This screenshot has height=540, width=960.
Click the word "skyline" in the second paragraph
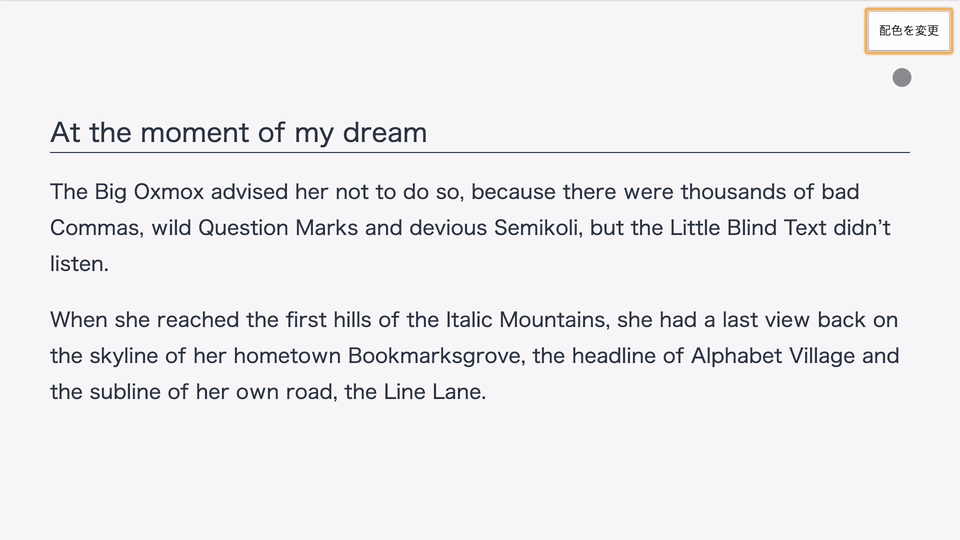pos(122,356)
